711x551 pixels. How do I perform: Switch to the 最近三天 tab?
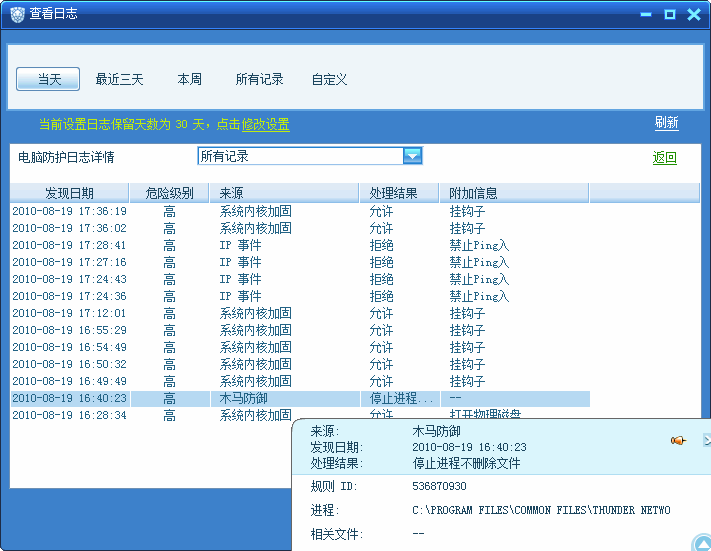click(x=119, y=79)
